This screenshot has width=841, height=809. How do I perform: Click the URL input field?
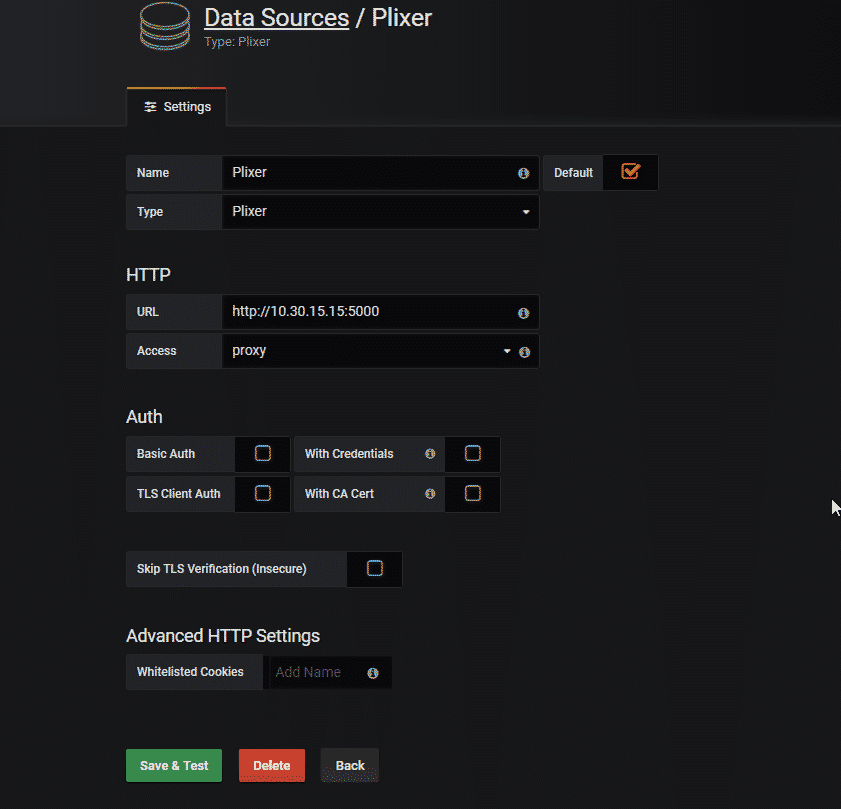(x=380, y=312)
